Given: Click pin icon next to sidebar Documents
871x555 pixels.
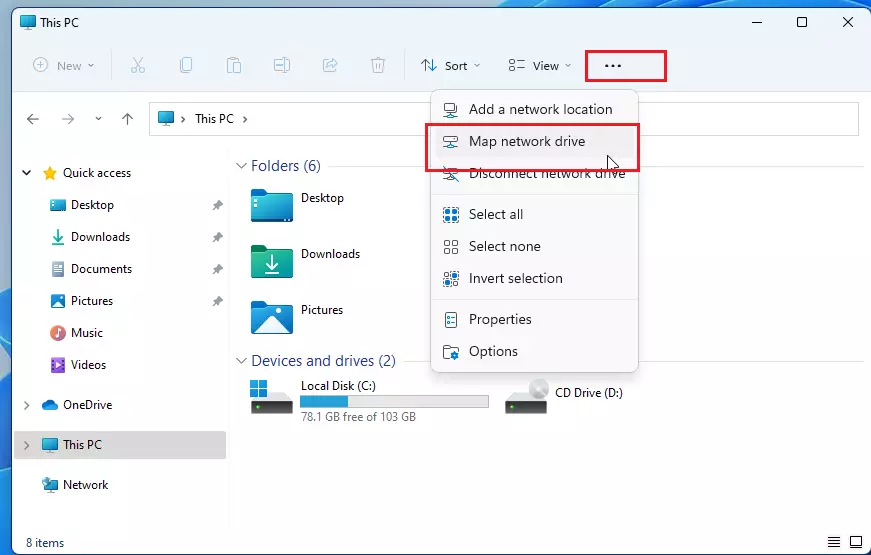Looking at the screenshot, I should [217, 269].
